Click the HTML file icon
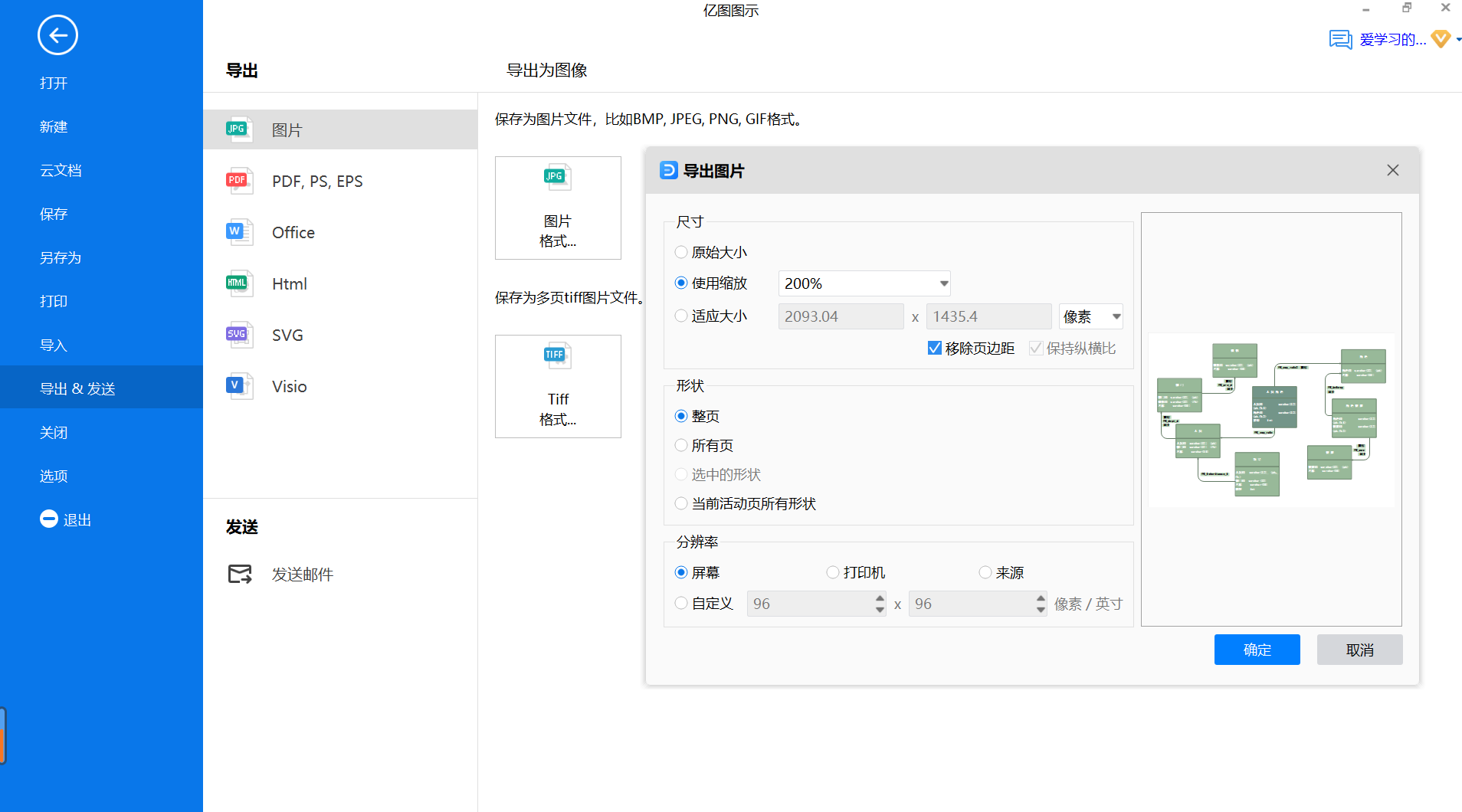The image size is (1462, 812). coord(238,283)
